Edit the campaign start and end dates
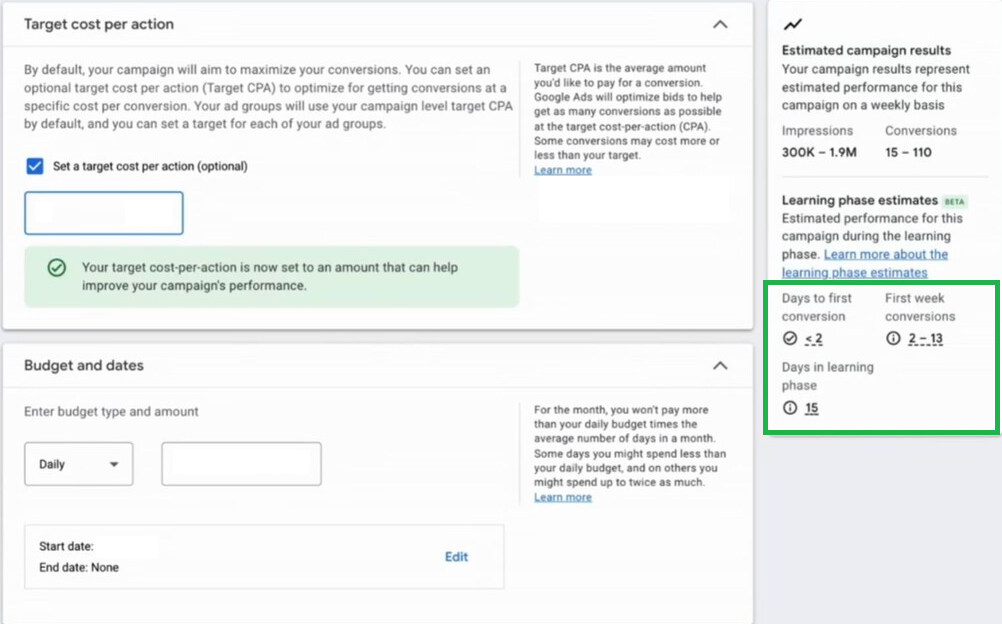 click(456, 557)
